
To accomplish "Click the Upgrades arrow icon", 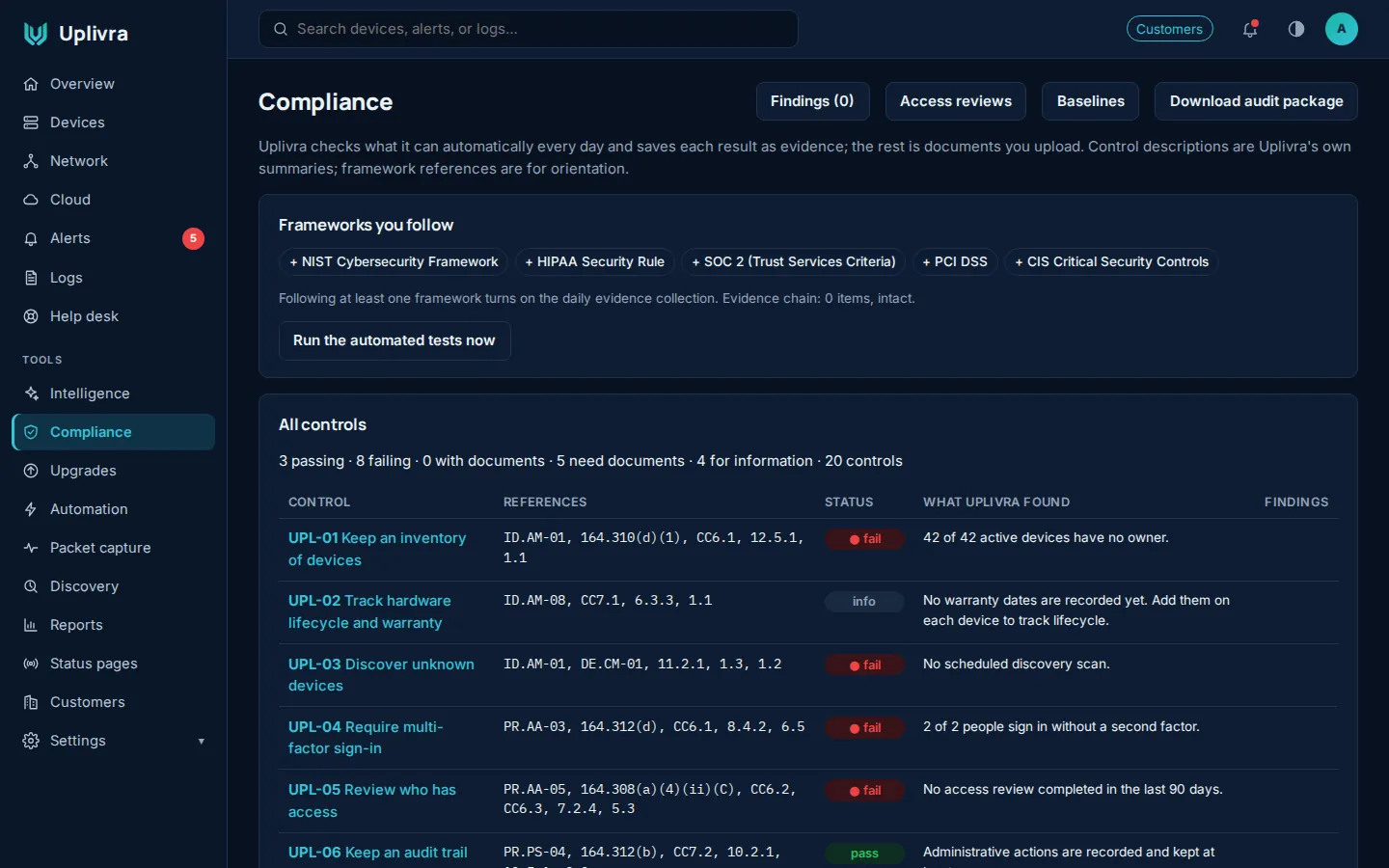I will click(x=31, y=471).
